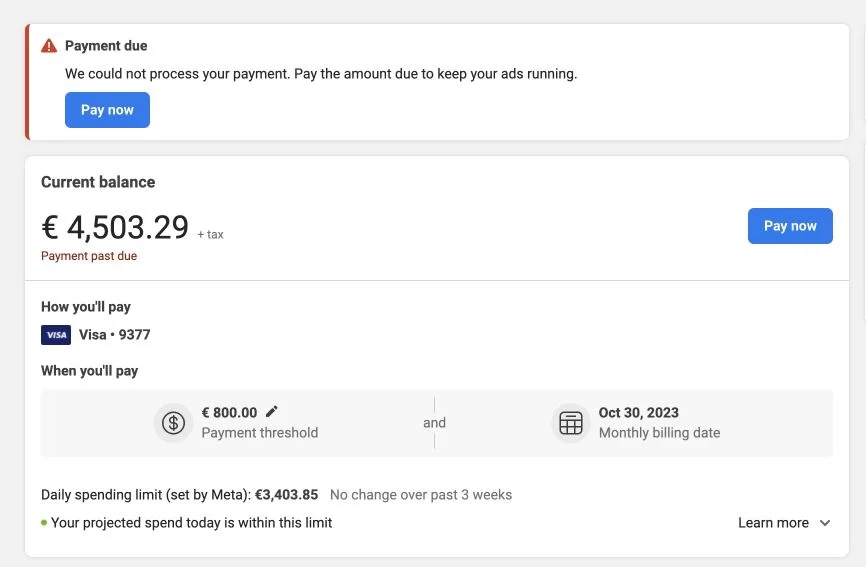Open the Learn more details section
The height and width of the screenshot is (567, 866).
click(773, 523)
